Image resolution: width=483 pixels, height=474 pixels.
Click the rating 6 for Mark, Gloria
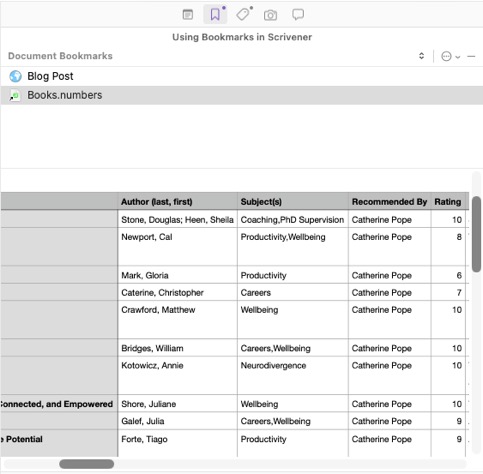[448, 275]
